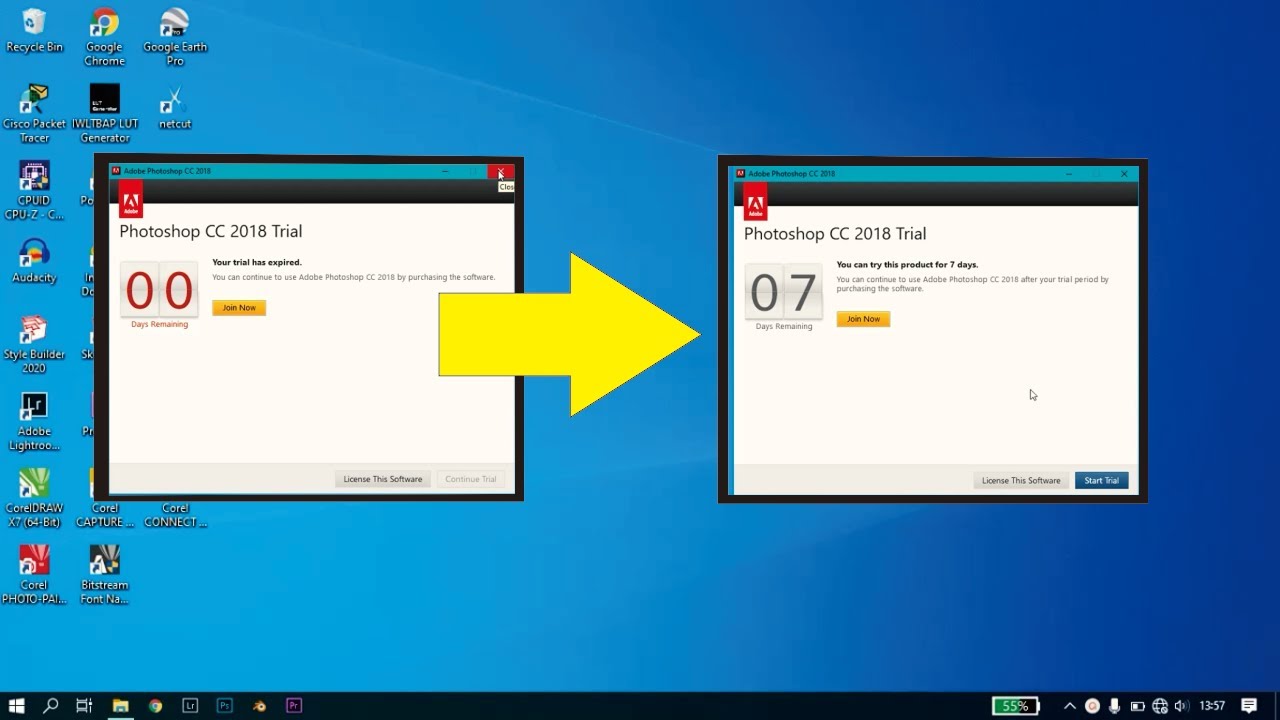Click License This Software beside Start Trial
Viewport: 1280px width, 720px height.
(1021, 480)
